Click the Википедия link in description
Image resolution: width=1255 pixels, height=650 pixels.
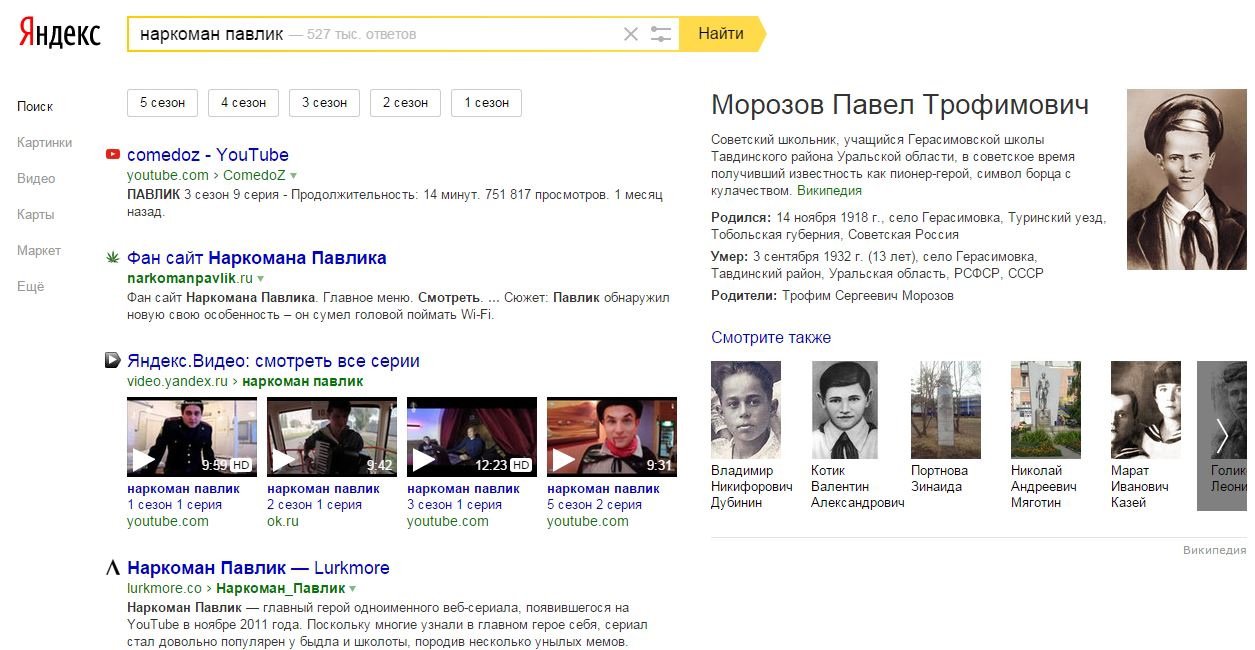[x=829, y=190]
